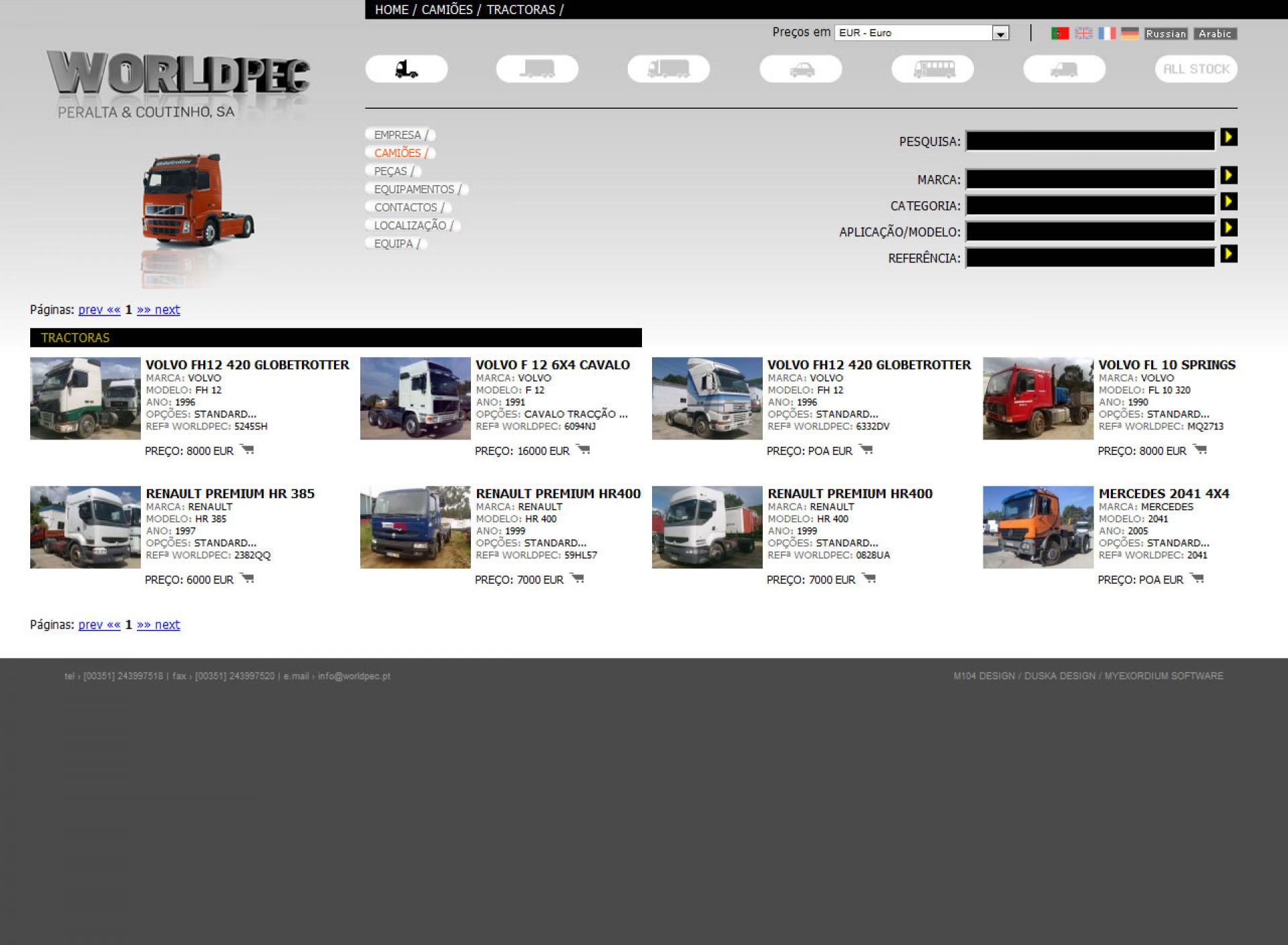Screen dimensions: 1288x945
Task: Open the EUR - Euro currency dropdown
Action: [x=1000, y=33]
